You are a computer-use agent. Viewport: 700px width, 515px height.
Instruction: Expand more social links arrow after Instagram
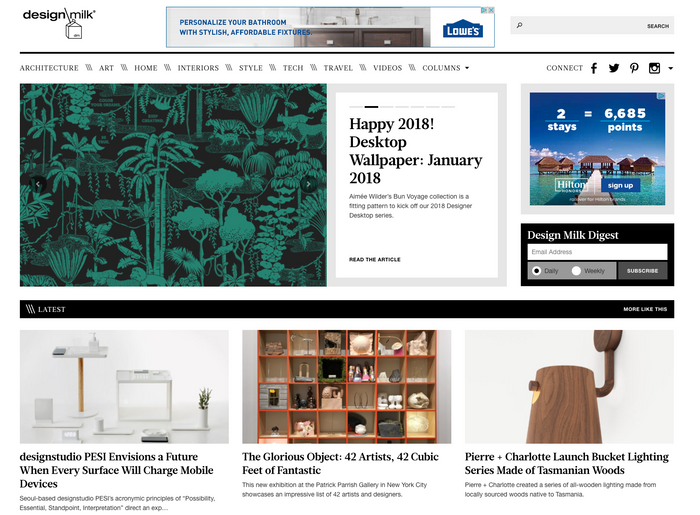pos(671,68)
